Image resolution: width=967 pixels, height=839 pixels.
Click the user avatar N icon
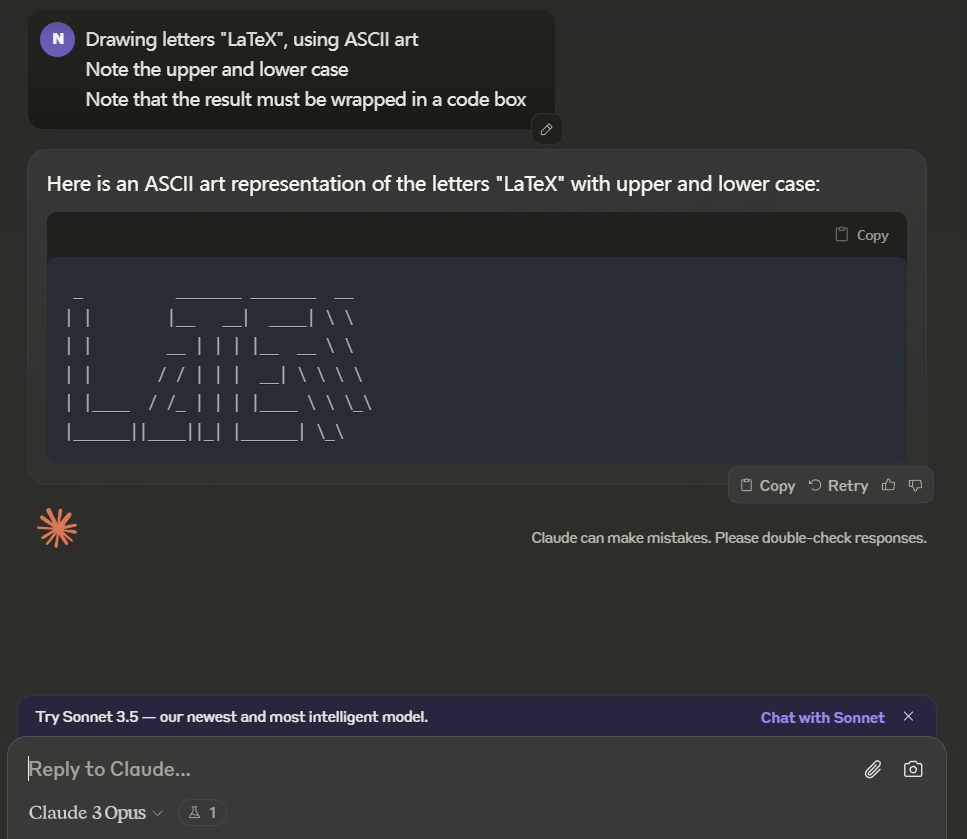tap(57, 39)
